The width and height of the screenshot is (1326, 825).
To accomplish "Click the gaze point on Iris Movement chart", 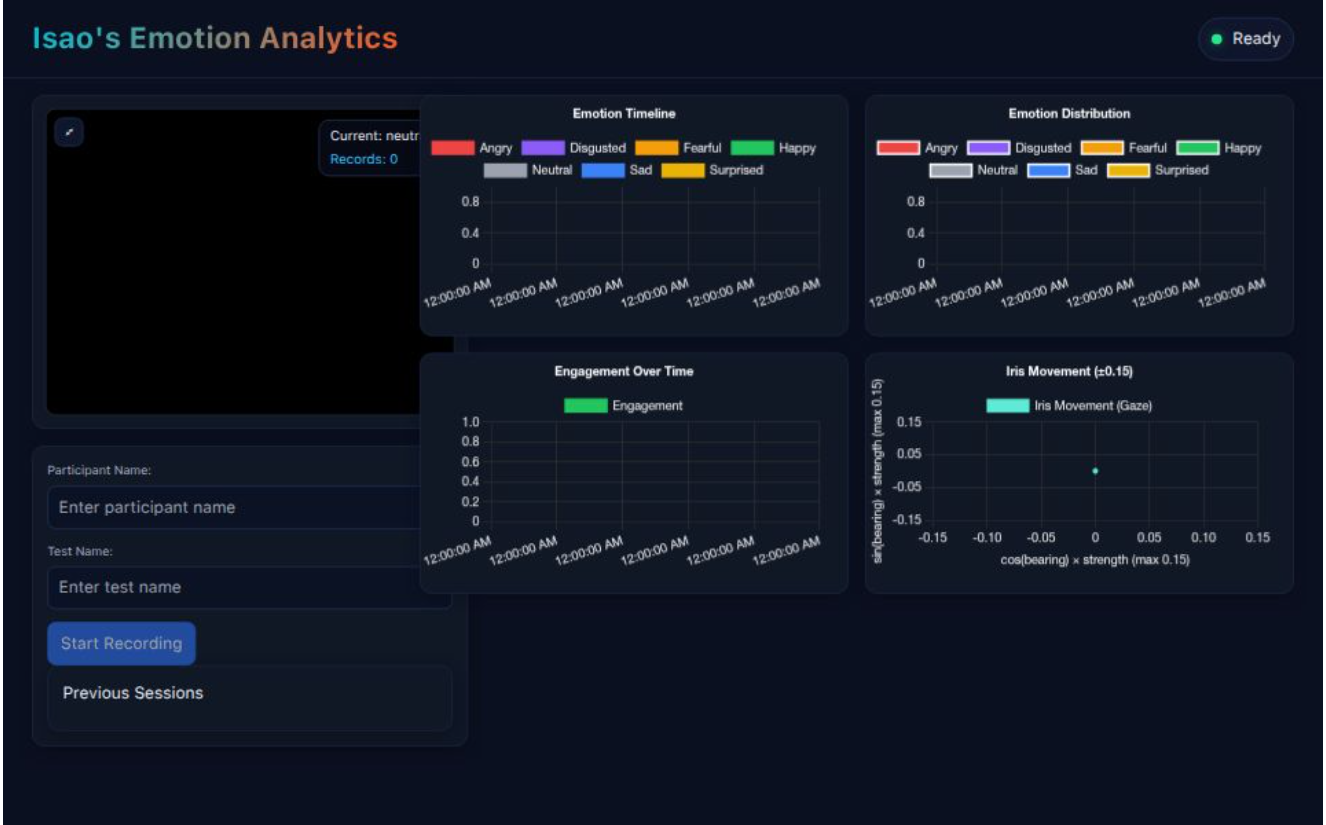I will [x=1095, y=471].
